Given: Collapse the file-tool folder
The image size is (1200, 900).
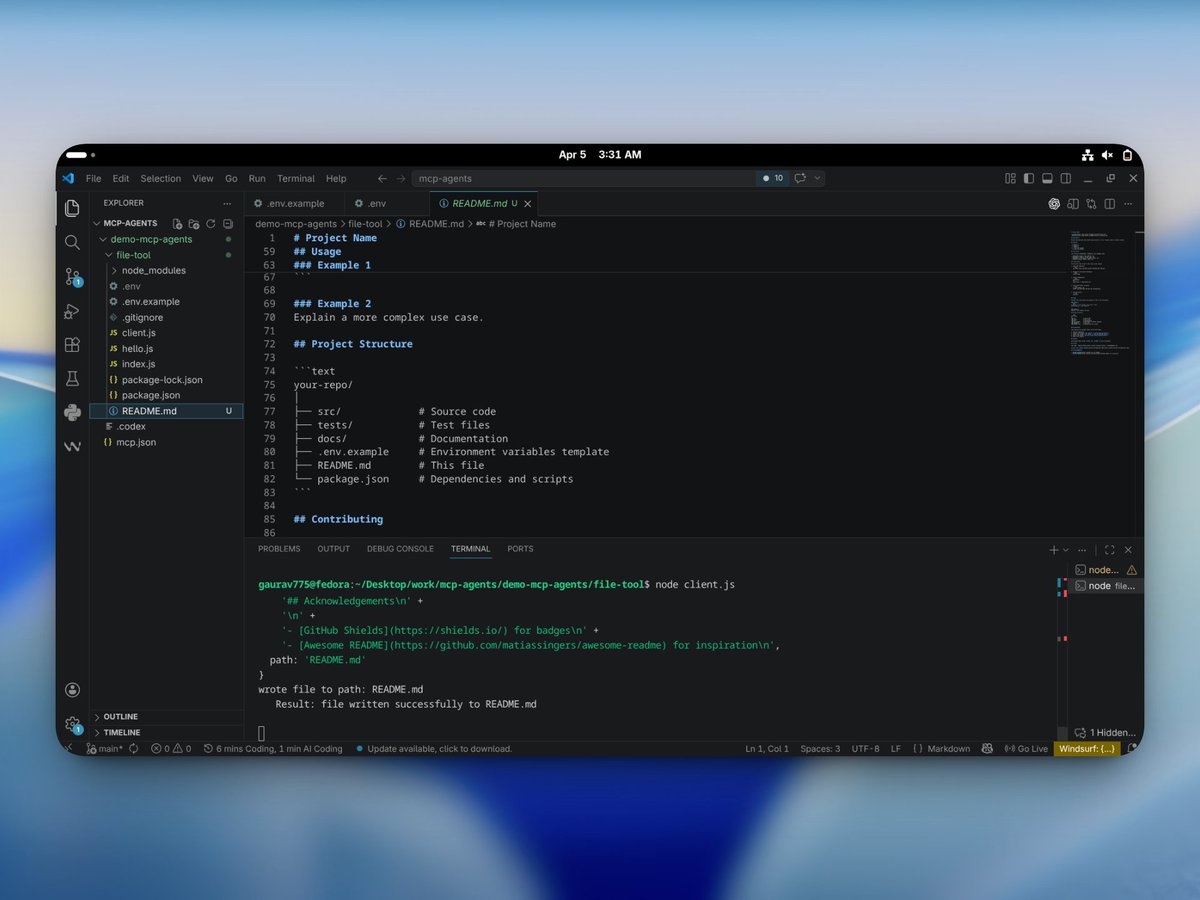Looking at the screenshot, I should click(x=109, y=255).
